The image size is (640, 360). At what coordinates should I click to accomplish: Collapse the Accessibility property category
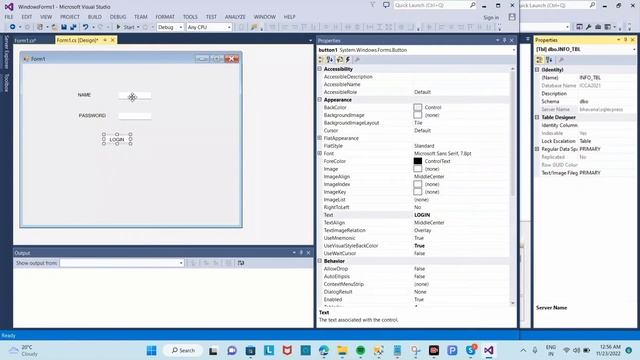click(x=320, y=69)
